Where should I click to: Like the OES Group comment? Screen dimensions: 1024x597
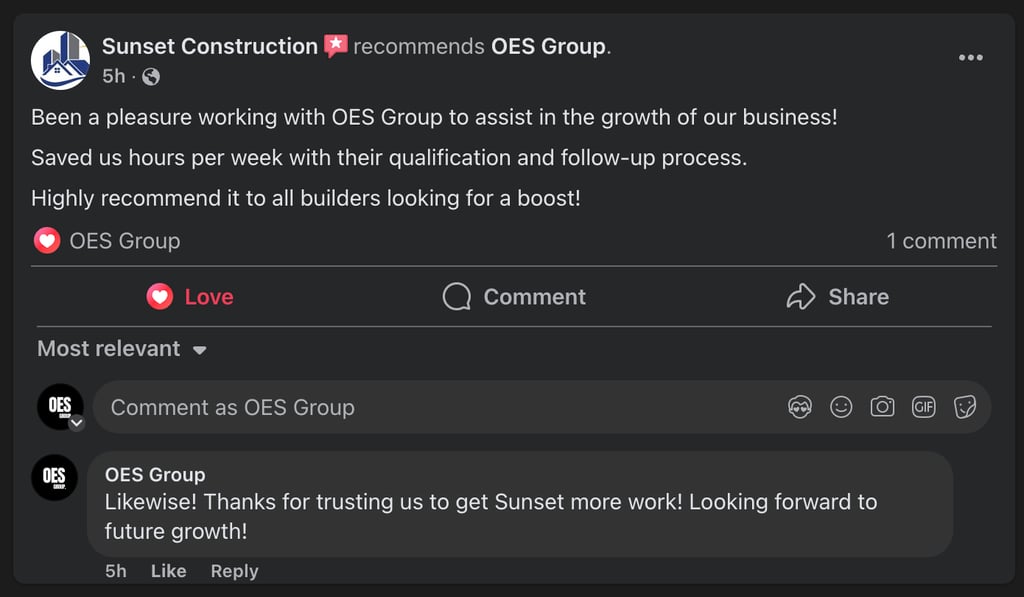[168, 571]
